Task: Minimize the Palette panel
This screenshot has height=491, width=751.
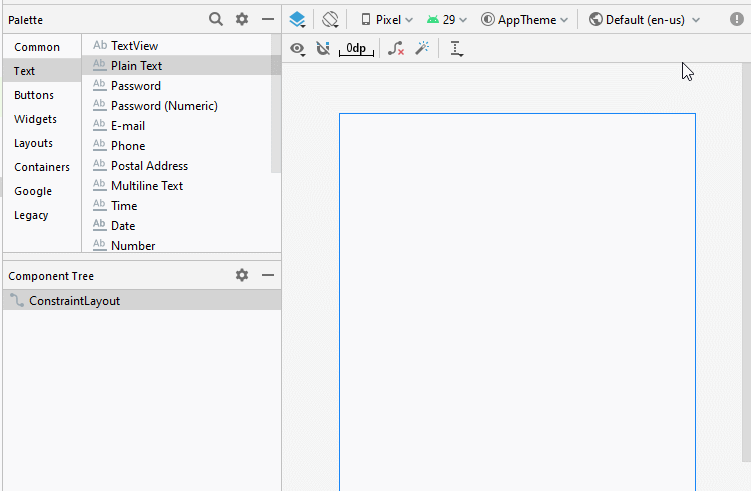Action: pyautogui.click(x=268, y=19)
